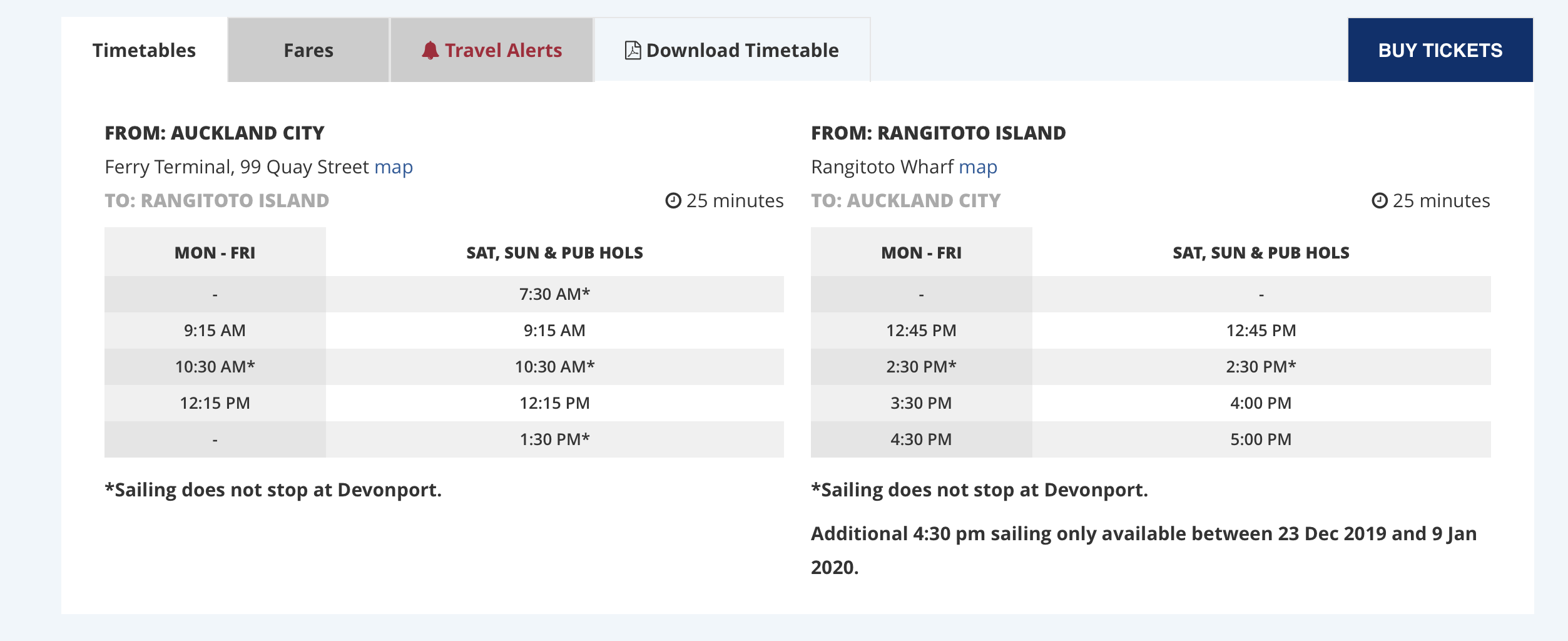
Task: Click the 4:00 PM weekend return sailing
Action: point(1261,403)
